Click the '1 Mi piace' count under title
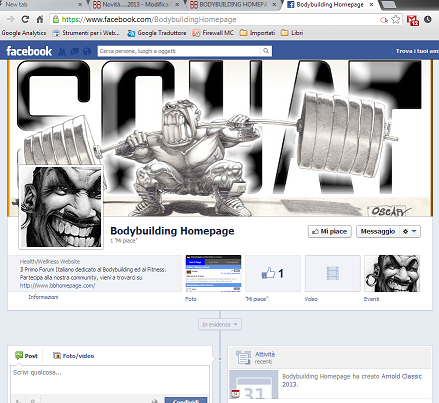Screen dimensions: 439x403 pyautogui.click(x=124, y=241)
